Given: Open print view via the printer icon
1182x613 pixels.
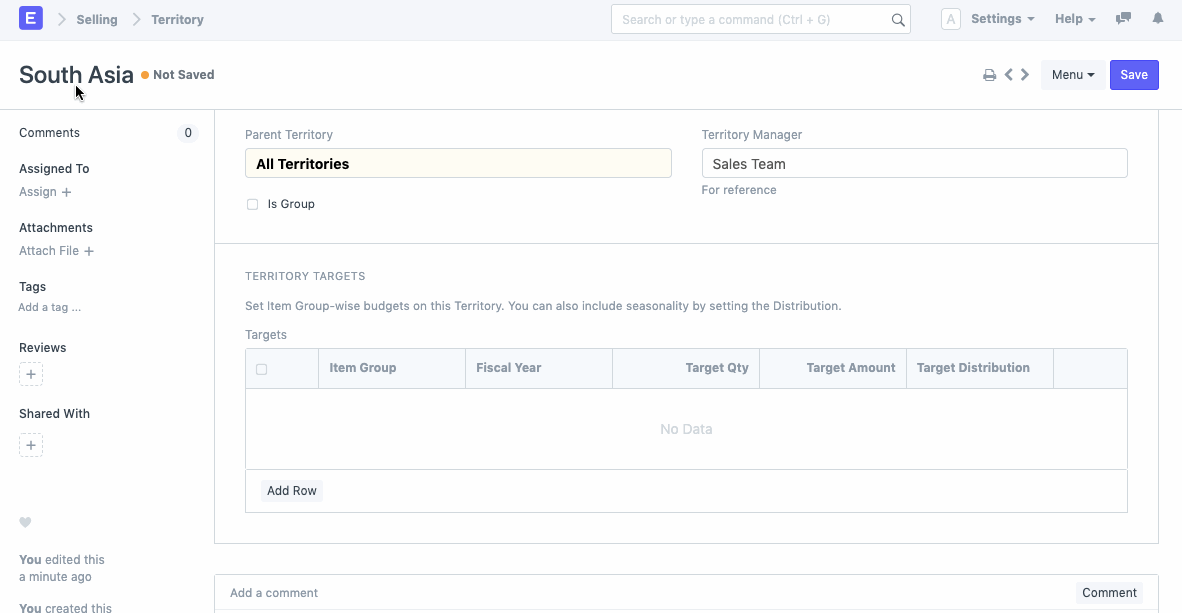Looking at the screenshot, I should tap(990, 74).
